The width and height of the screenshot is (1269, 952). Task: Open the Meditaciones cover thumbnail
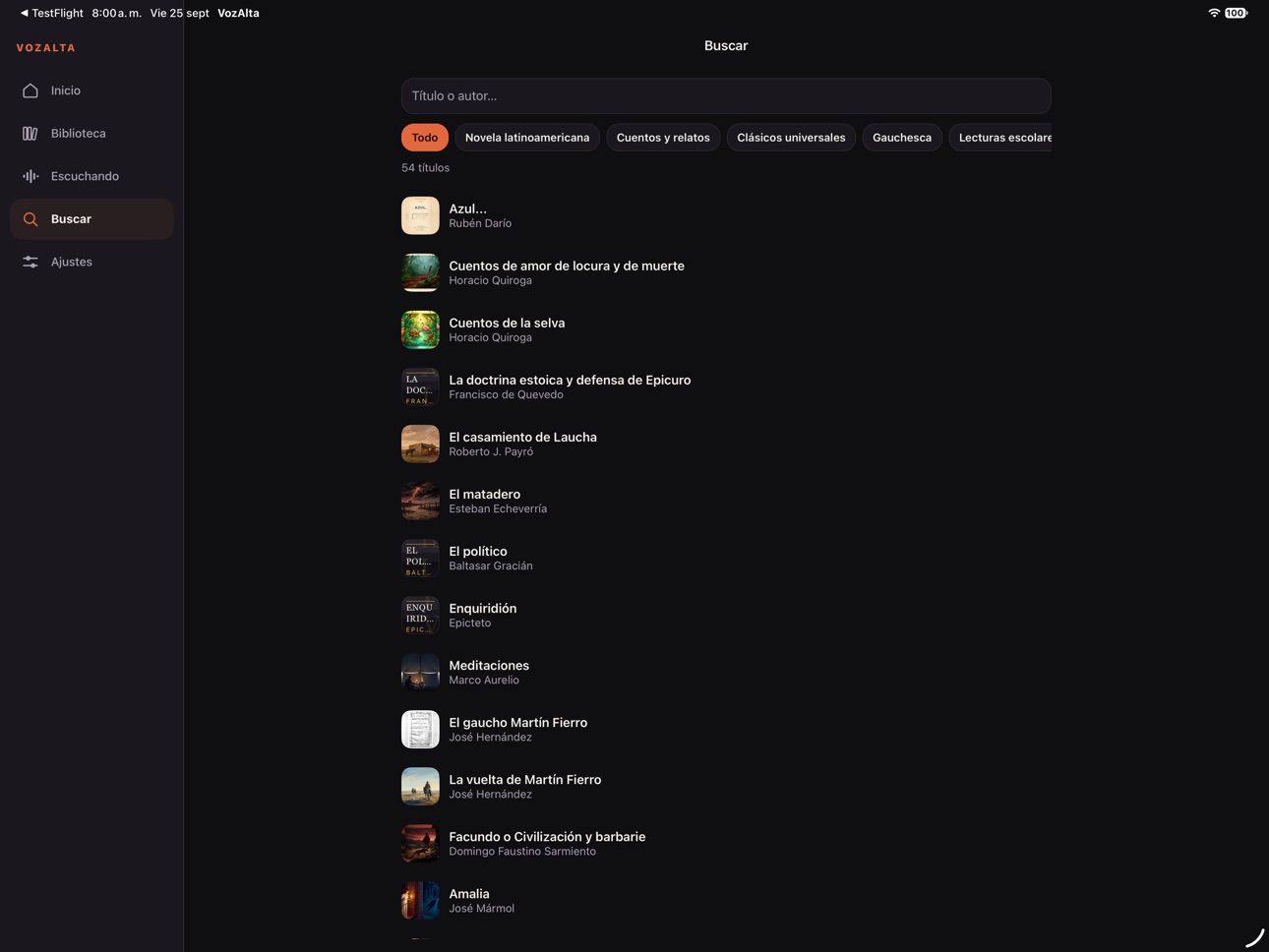(x=420, y=673)
